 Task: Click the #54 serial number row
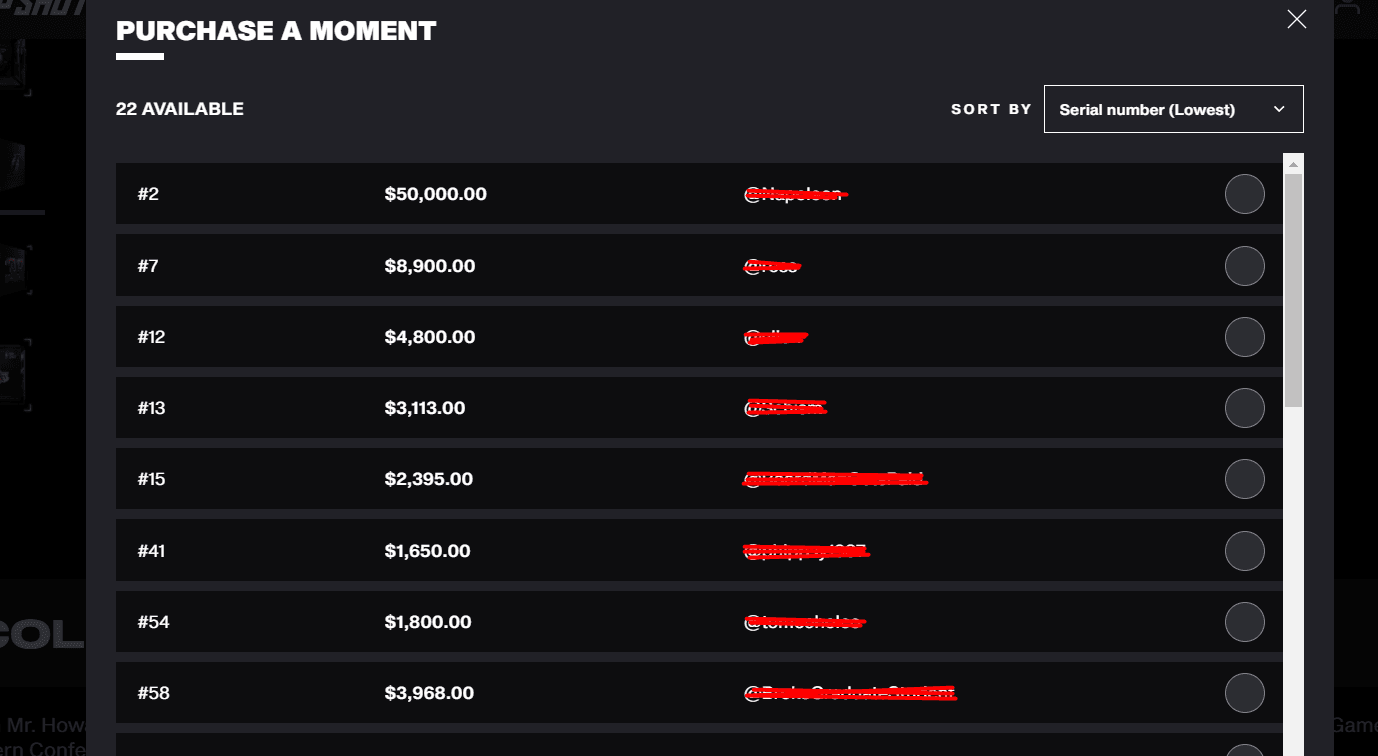click(x=154, y=622)
